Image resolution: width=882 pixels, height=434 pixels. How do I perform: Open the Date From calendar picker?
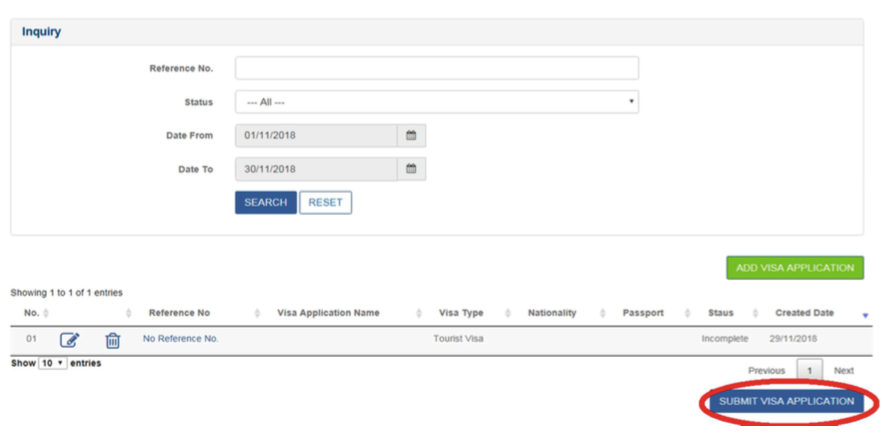click(411, 135)
